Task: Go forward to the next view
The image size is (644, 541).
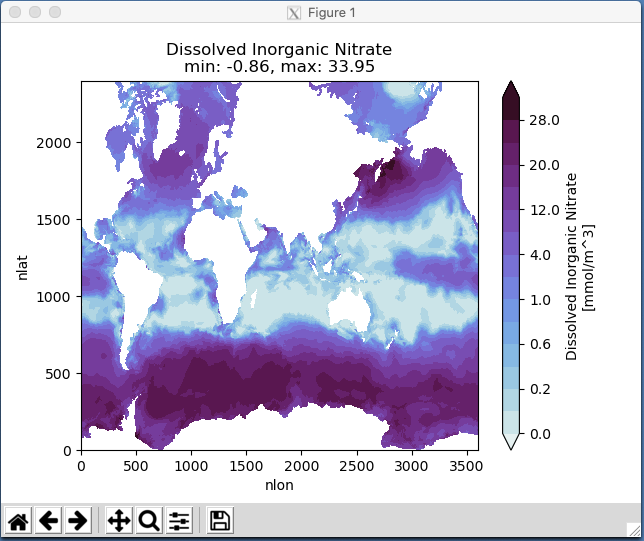Action: [78, 520]
